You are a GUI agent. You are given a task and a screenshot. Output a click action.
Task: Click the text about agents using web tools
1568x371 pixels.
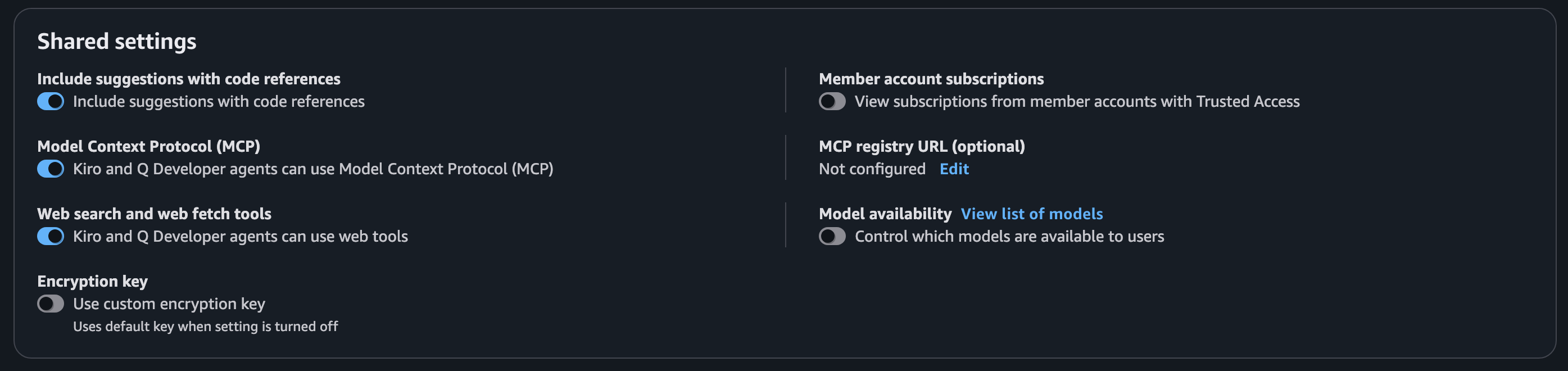click(x=241, y=236)
